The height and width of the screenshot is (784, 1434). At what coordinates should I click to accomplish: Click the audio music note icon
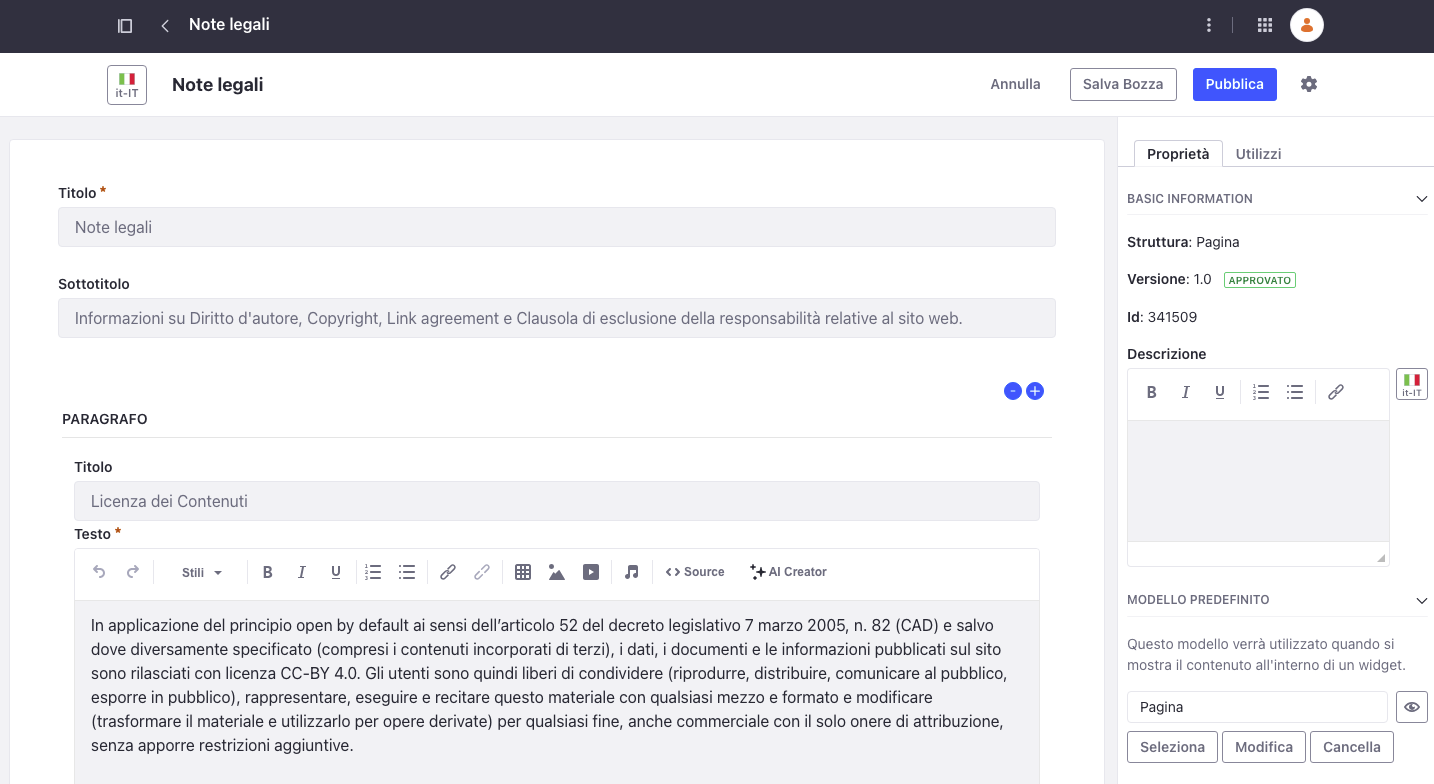tap(631, 572)
